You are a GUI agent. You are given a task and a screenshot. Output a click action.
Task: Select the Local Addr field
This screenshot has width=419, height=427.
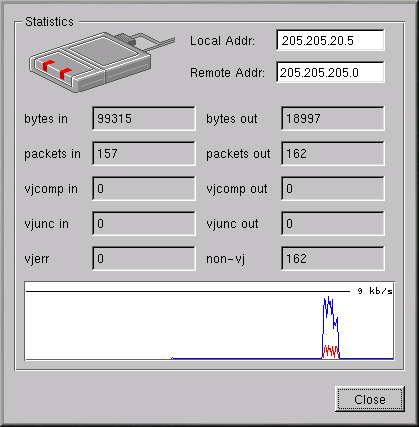pyautogui.click(x=330, y=40)
